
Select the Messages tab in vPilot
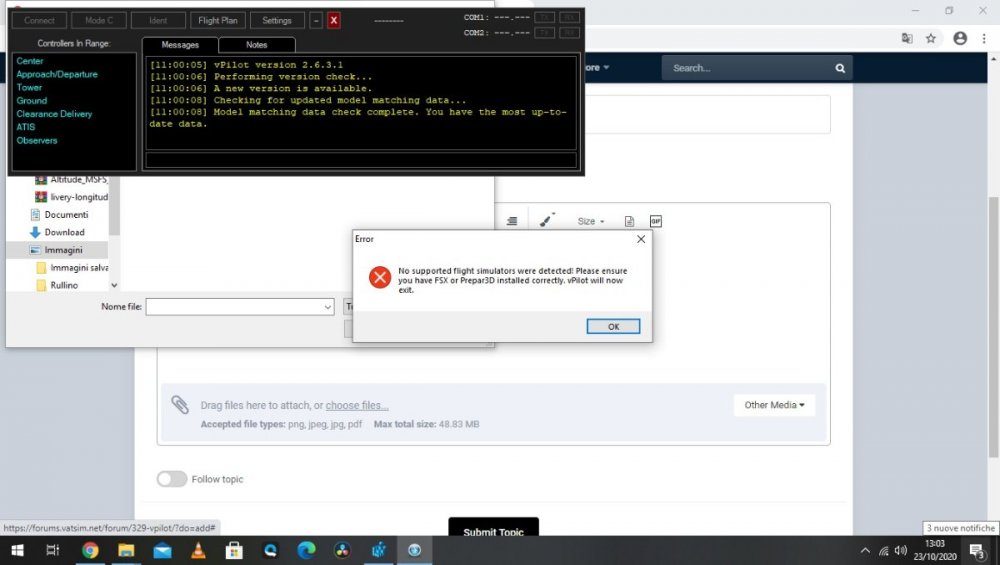[180, 45]
